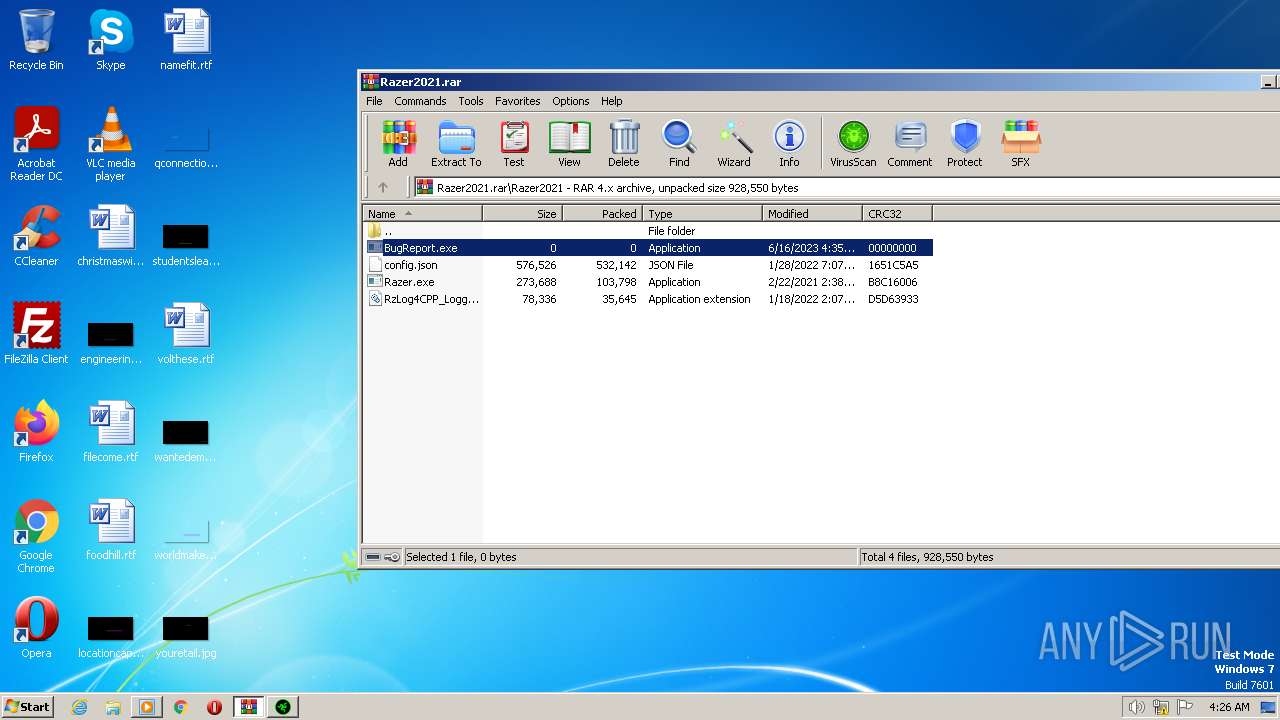
Task: Sort by Name column header
Action: (x=422, y=213)
